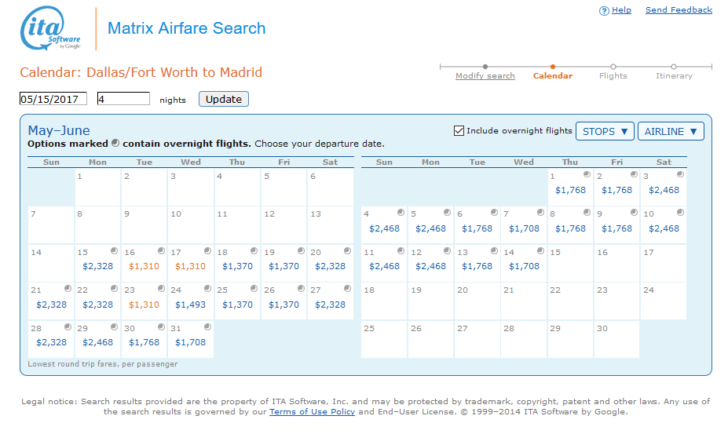Click the nights number input field
This screenshot has width=728, height=445.
coord(124,99)
